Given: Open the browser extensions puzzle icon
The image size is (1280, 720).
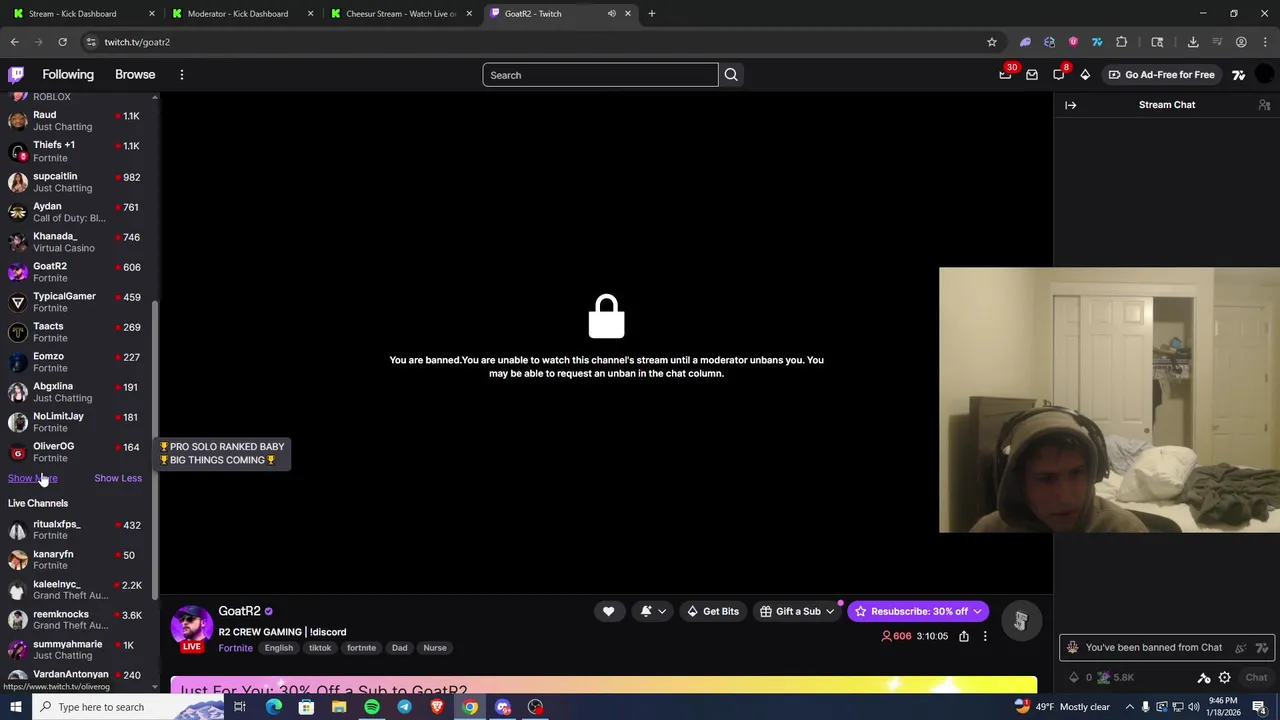Looking at the screenshot, I should tap(1121, 42).
